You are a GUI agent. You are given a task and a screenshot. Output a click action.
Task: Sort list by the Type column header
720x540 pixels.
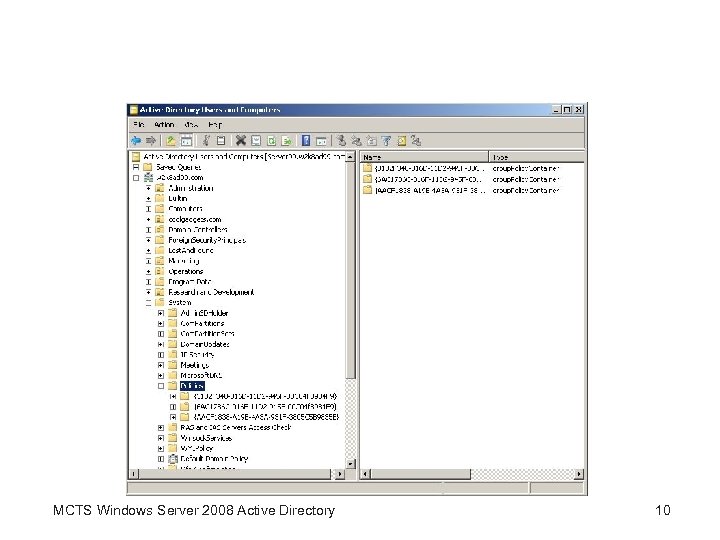(x=536, y=157)
